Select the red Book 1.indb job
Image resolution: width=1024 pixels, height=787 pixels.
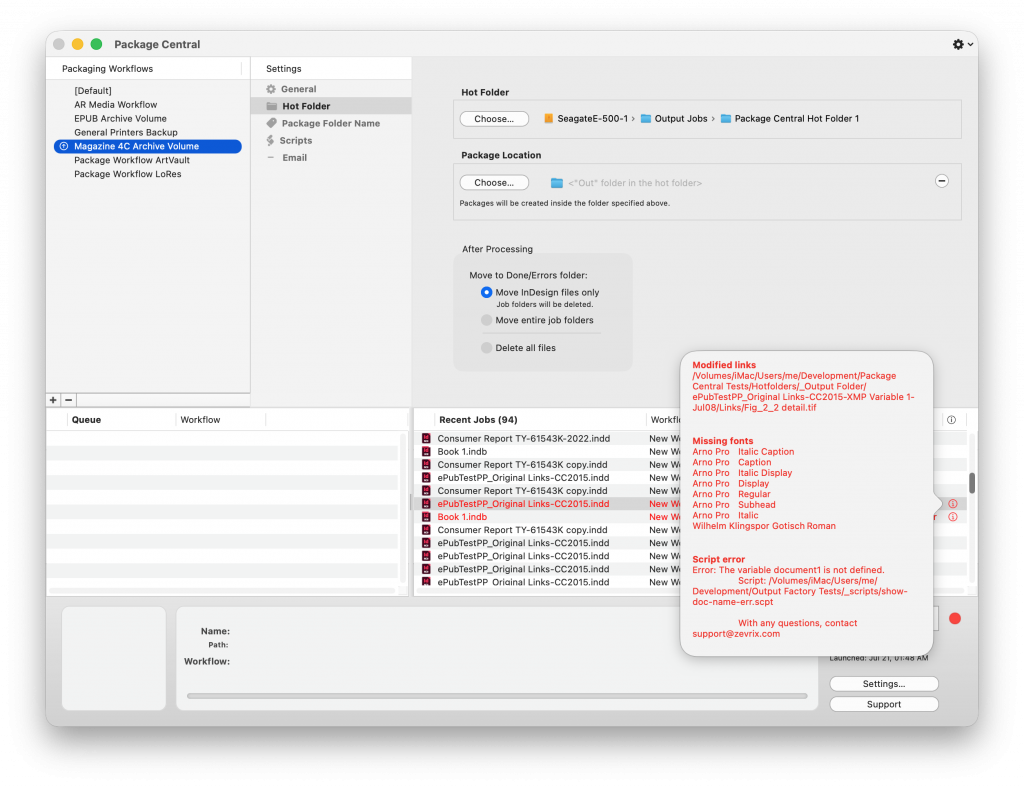[462, 517]
